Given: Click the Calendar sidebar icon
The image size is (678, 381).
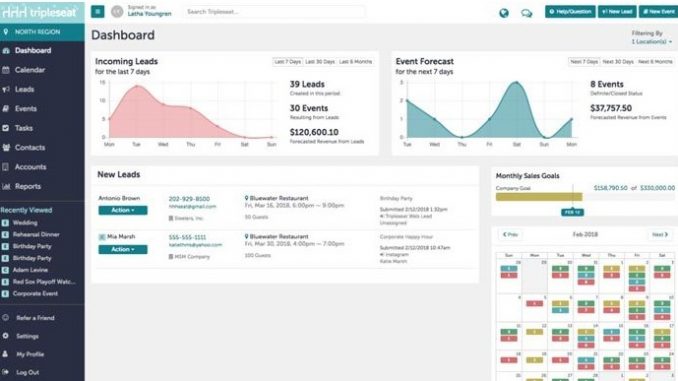Looking at the screenshot, I should (x=6, y=70).
